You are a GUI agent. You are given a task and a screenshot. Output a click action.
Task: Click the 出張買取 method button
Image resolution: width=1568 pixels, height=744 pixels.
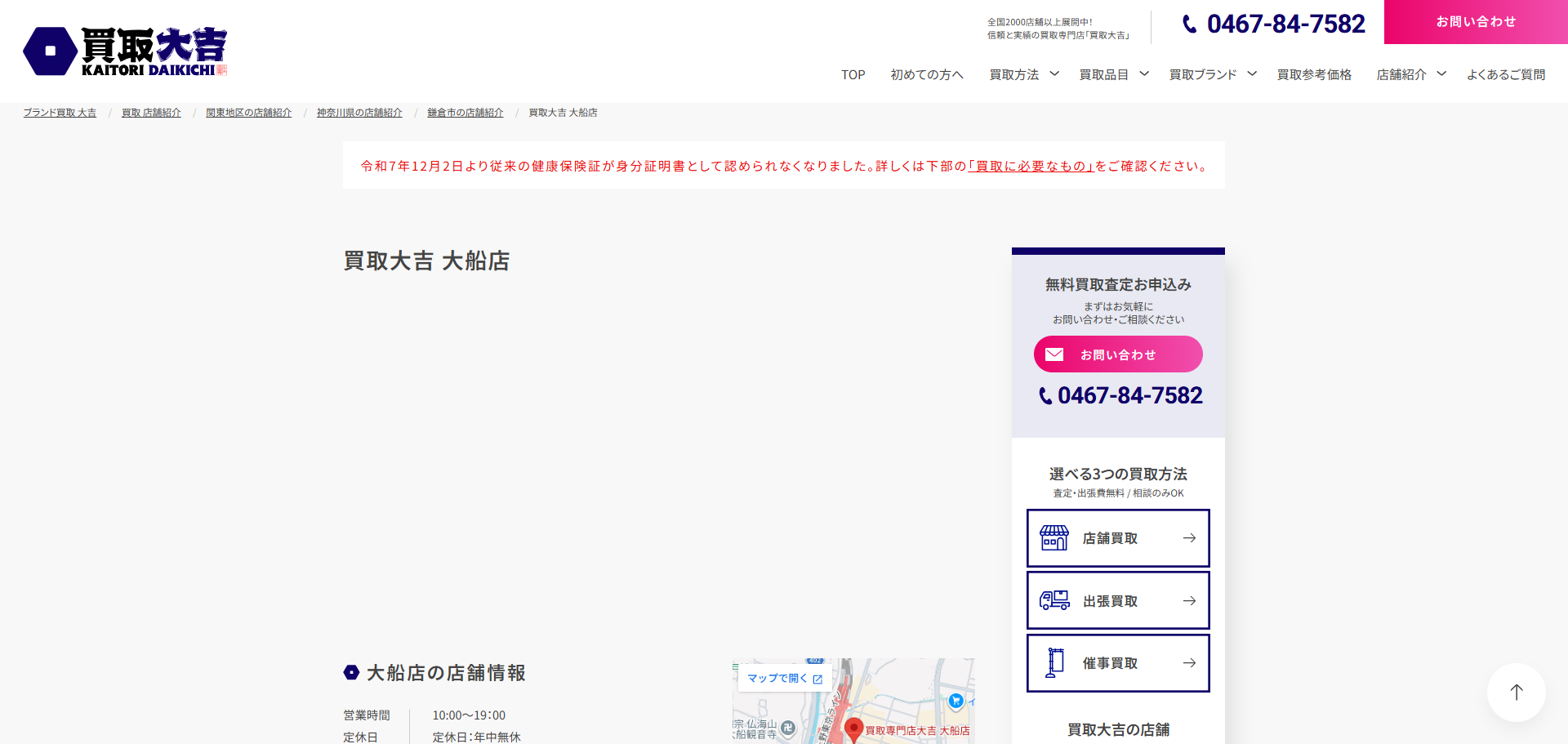[x=1118, y=600]
